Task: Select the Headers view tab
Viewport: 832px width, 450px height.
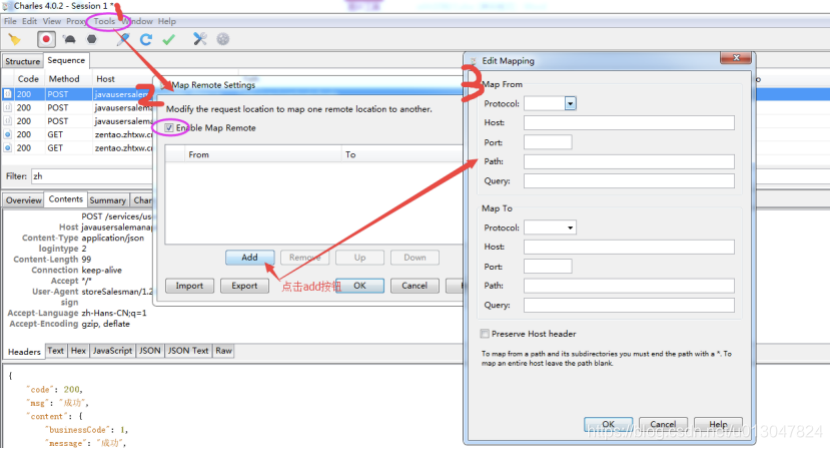Action: point(24,351)
